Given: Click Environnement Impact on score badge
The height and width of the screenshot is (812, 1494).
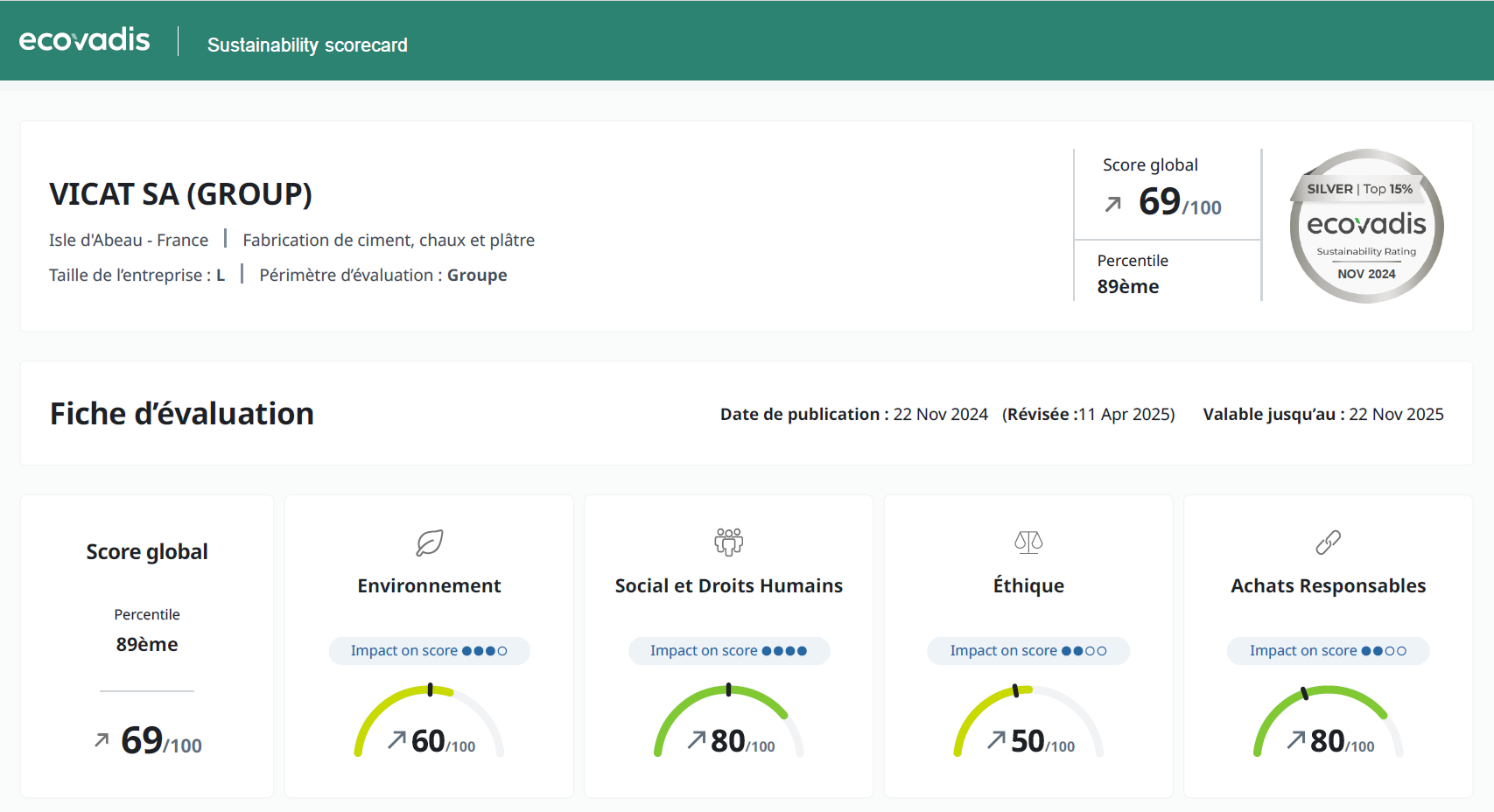Looking at the screenshot, I should pyautogui.click(x=430, y=651).
